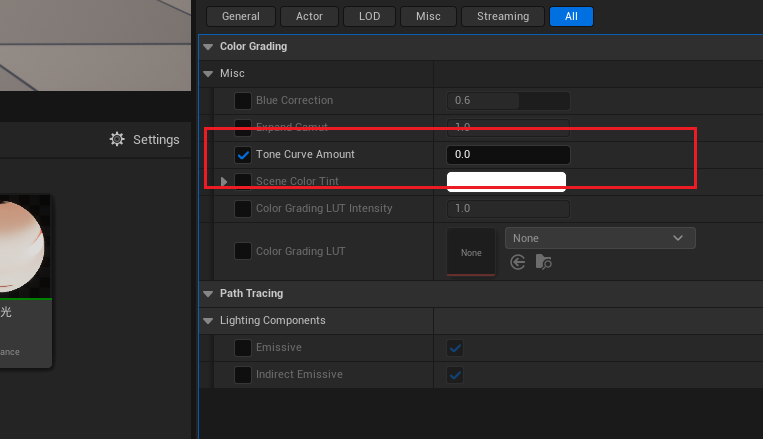Click the LOD filter button

click(369, 16)
